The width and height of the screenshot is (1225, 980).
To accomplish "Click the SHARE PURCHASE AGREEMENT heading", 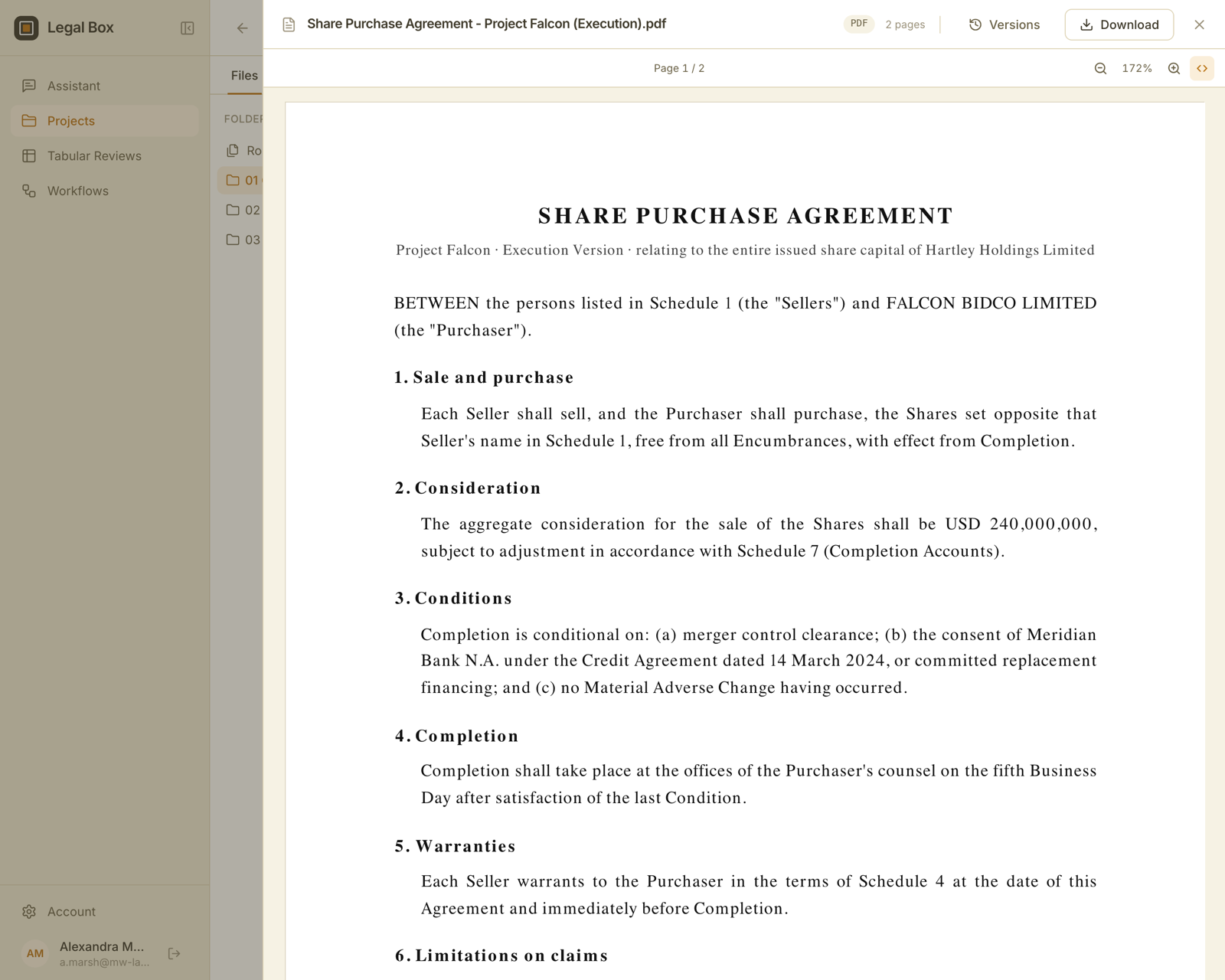I will coord(745,216).
